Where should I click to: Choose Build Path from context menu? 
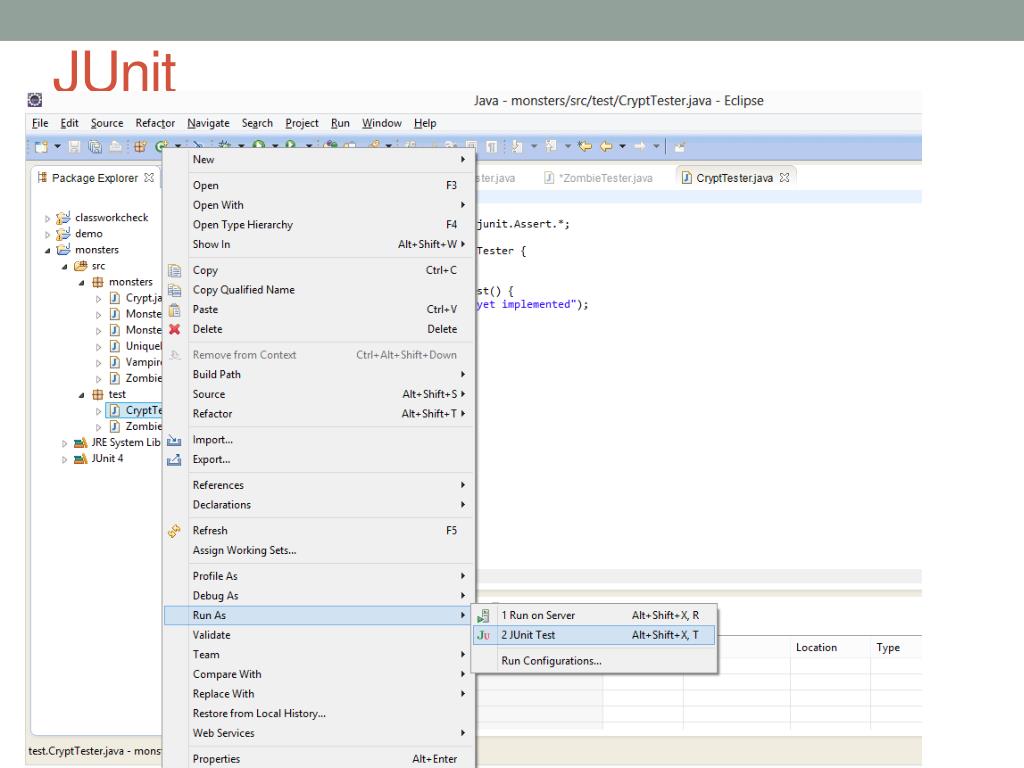(x=319, y=374)
